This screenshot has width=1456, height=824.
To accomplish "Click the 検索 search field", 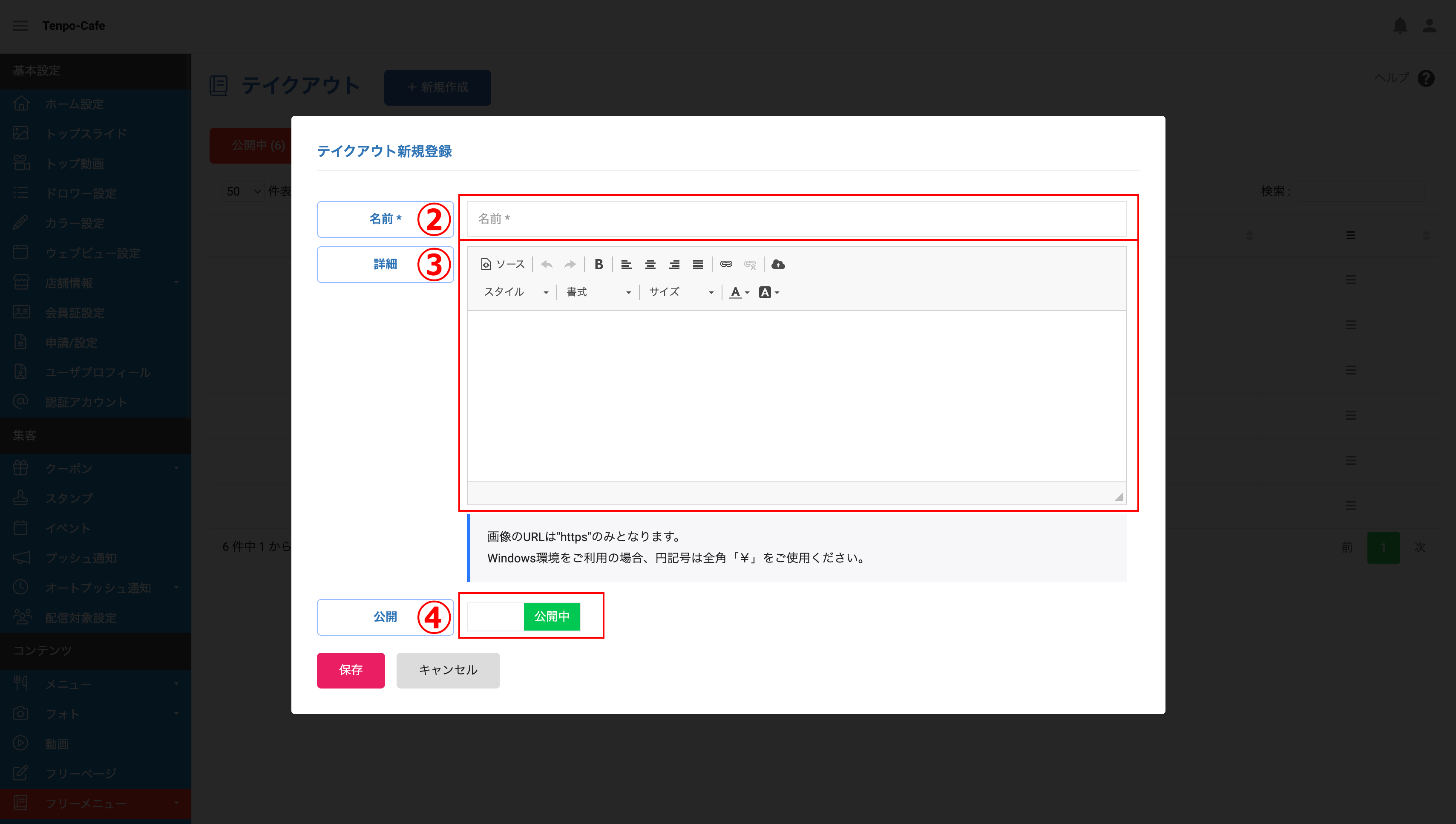I will (x=1361, y=191).
